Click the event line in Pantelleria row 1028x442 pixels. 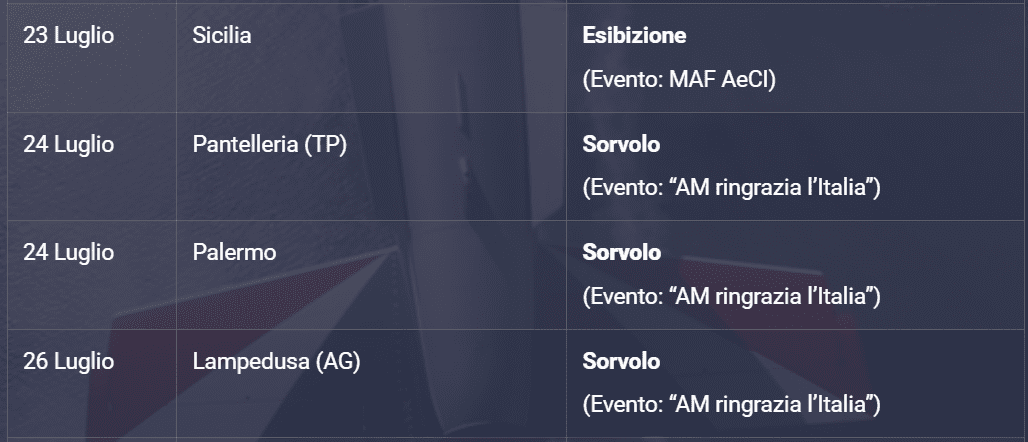tap(731, 188)
